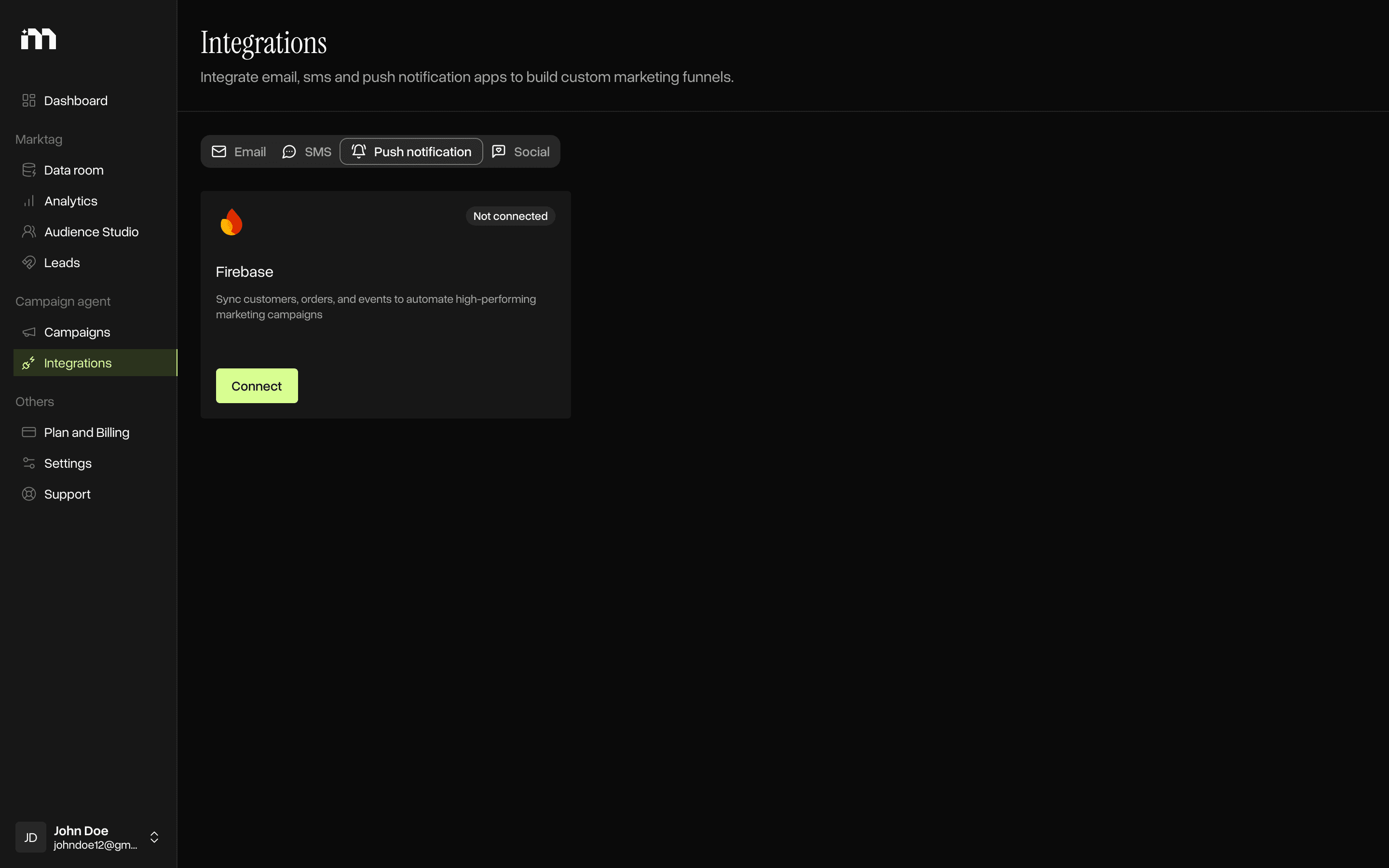Viewport: 1389px width, 868px height.
Task: Click the Marktag section label
Action: (x=39, y=139)
